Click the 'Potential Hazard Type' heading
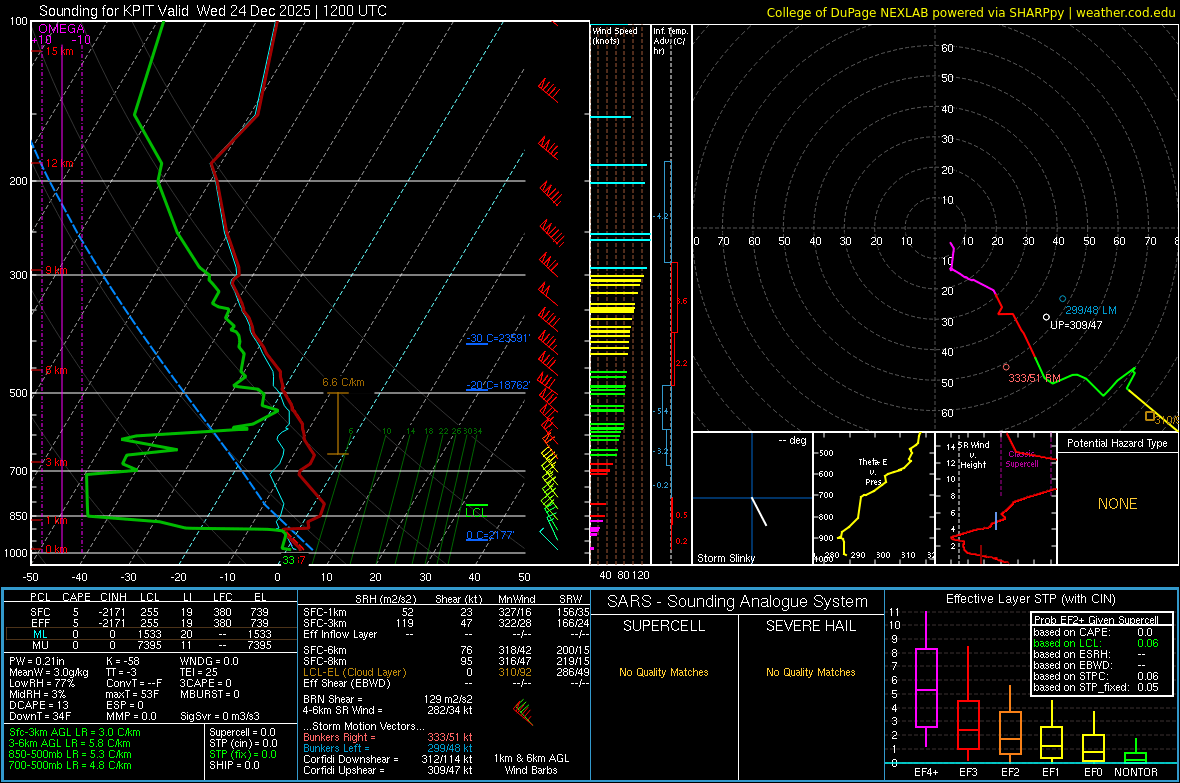The image size is (1180, 783). (1117, 443)
